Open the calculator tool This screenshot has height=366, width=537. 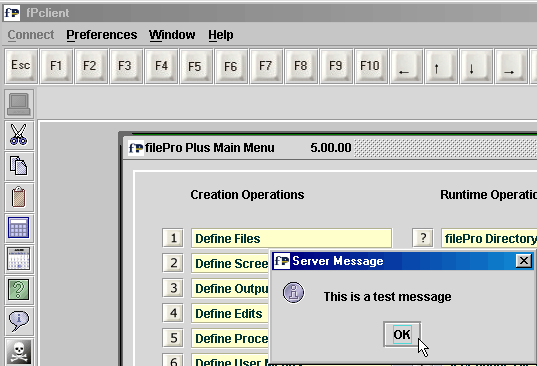tap(19, 228)
